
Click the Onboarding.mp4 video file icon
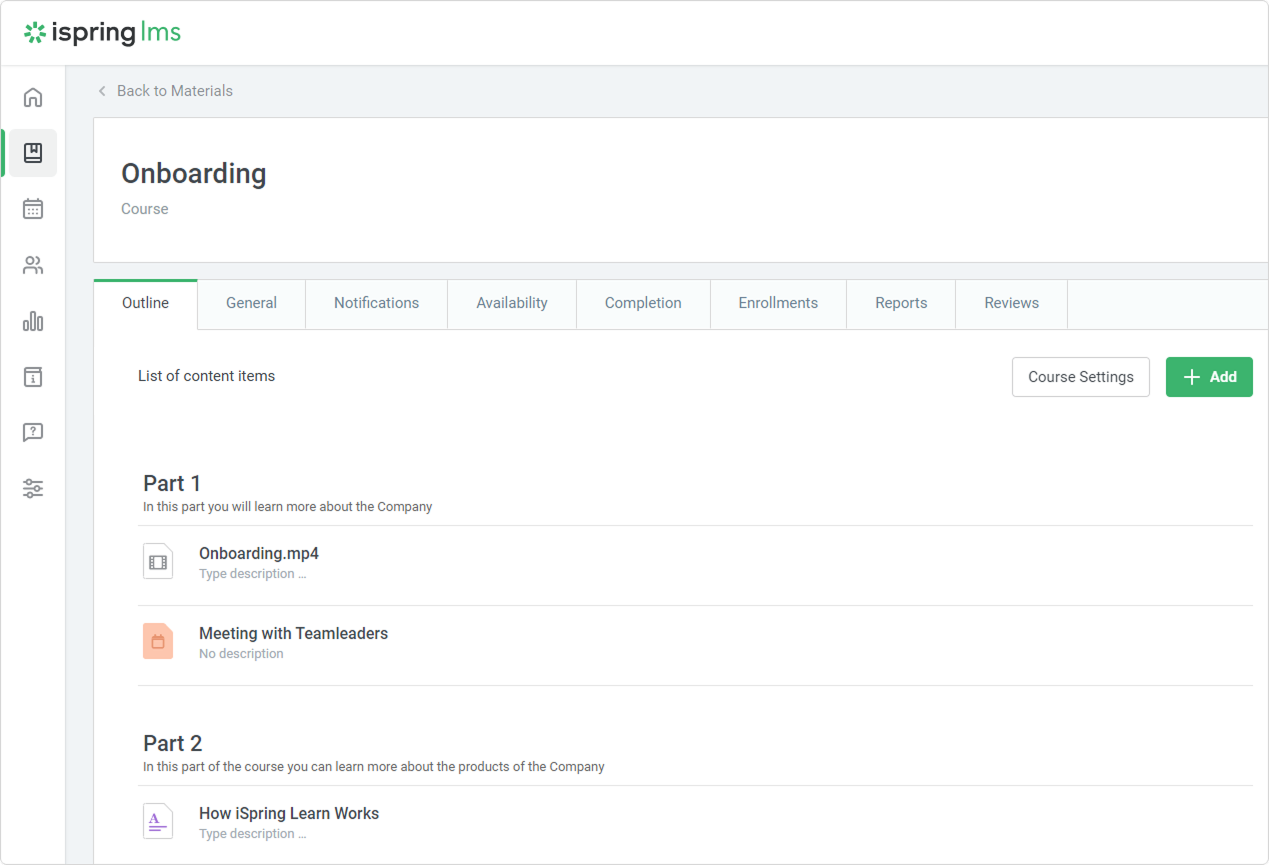[158, 562]
